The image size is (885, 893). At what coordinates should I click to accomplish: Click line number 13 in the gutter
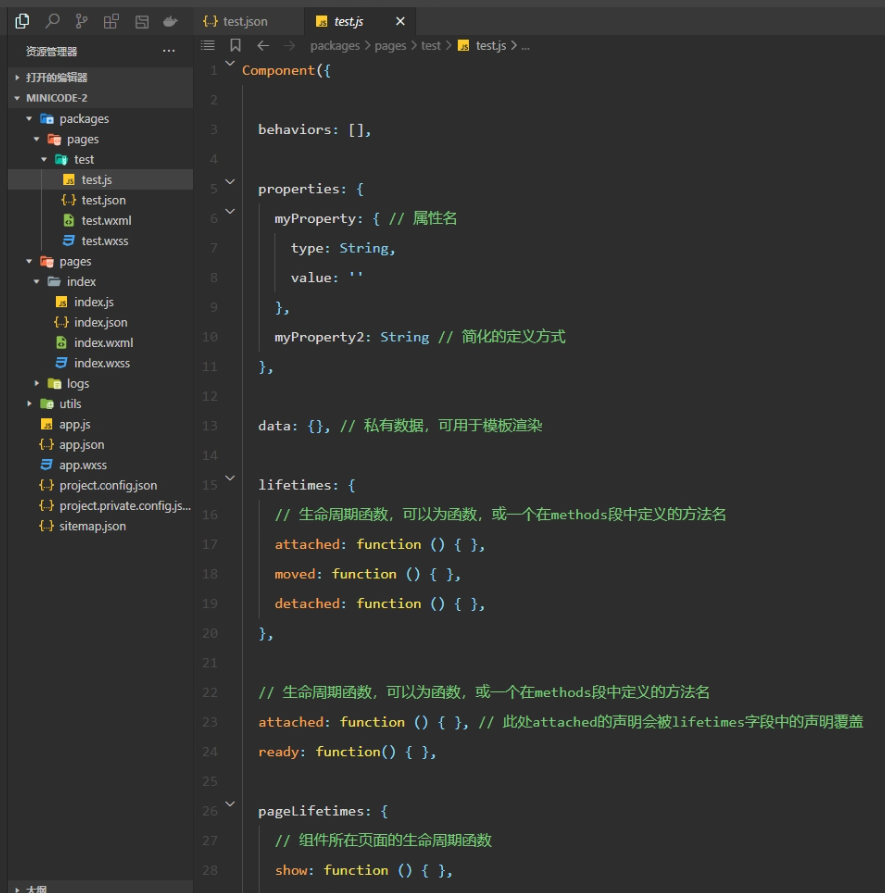[210, 425]
